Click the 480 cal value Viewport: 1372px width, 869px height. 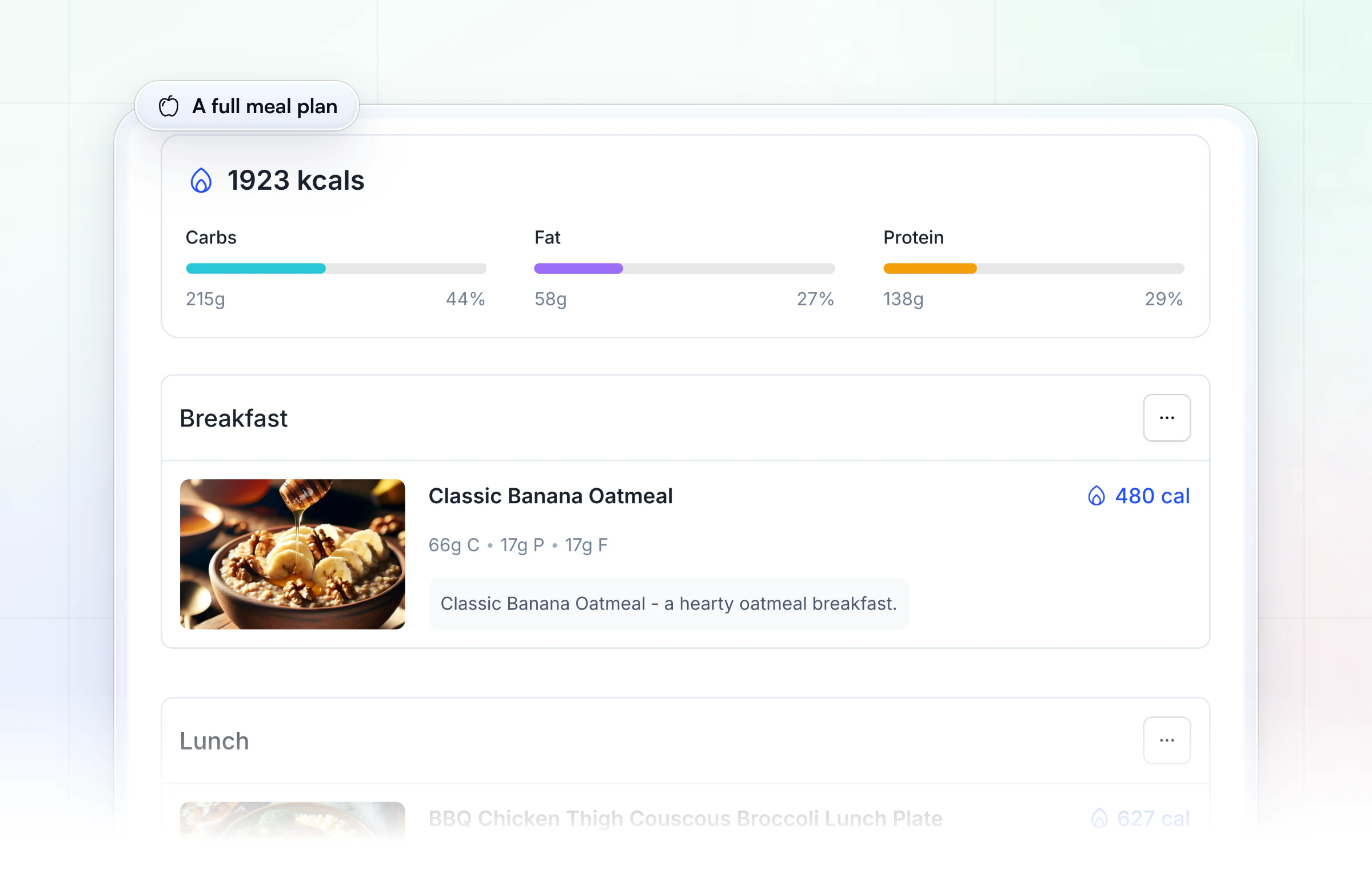tap(1152, 496)
